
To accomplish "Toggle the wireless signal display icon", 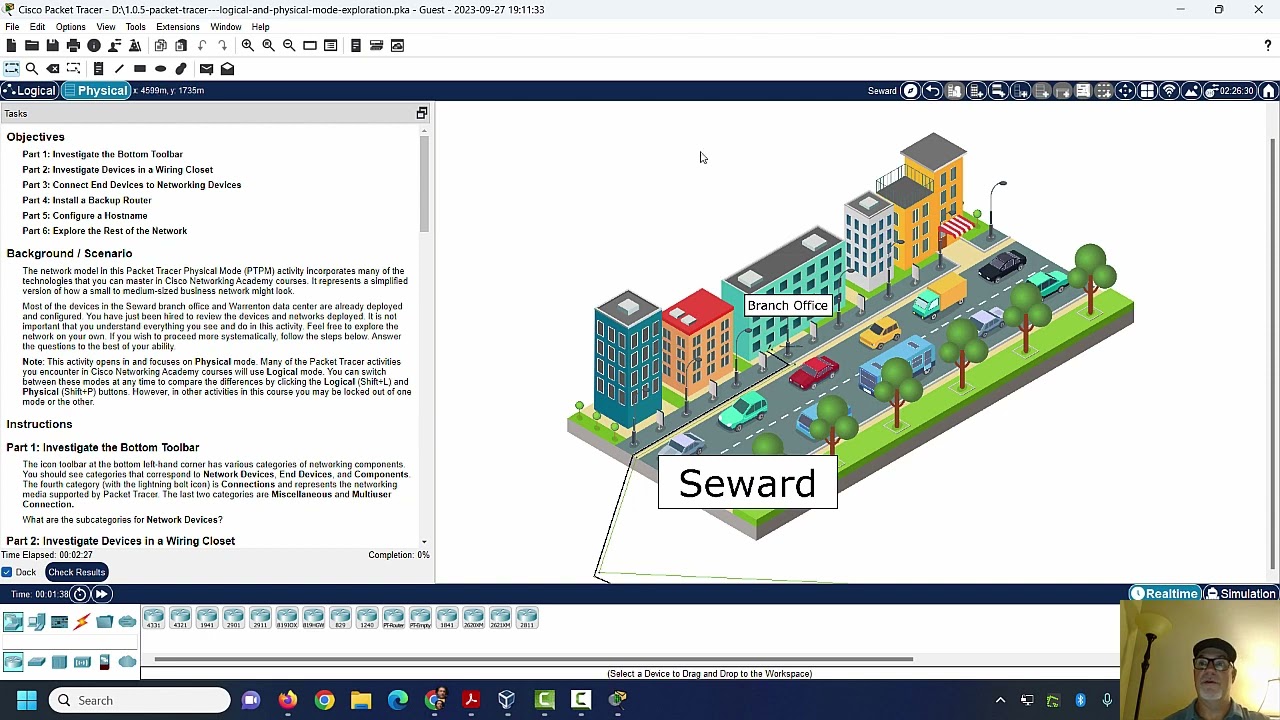I will (x=1169, y=91).
